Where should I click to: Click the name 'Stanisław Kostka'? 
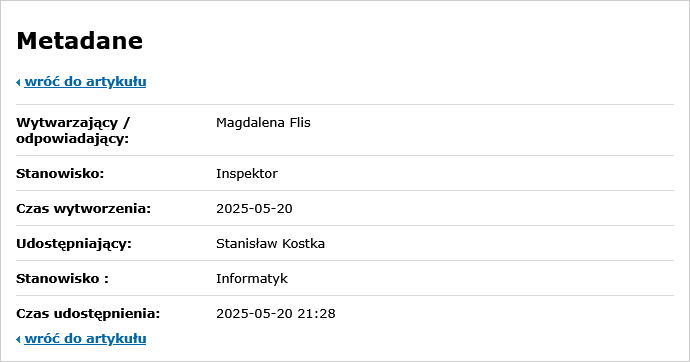pos(270,244)
